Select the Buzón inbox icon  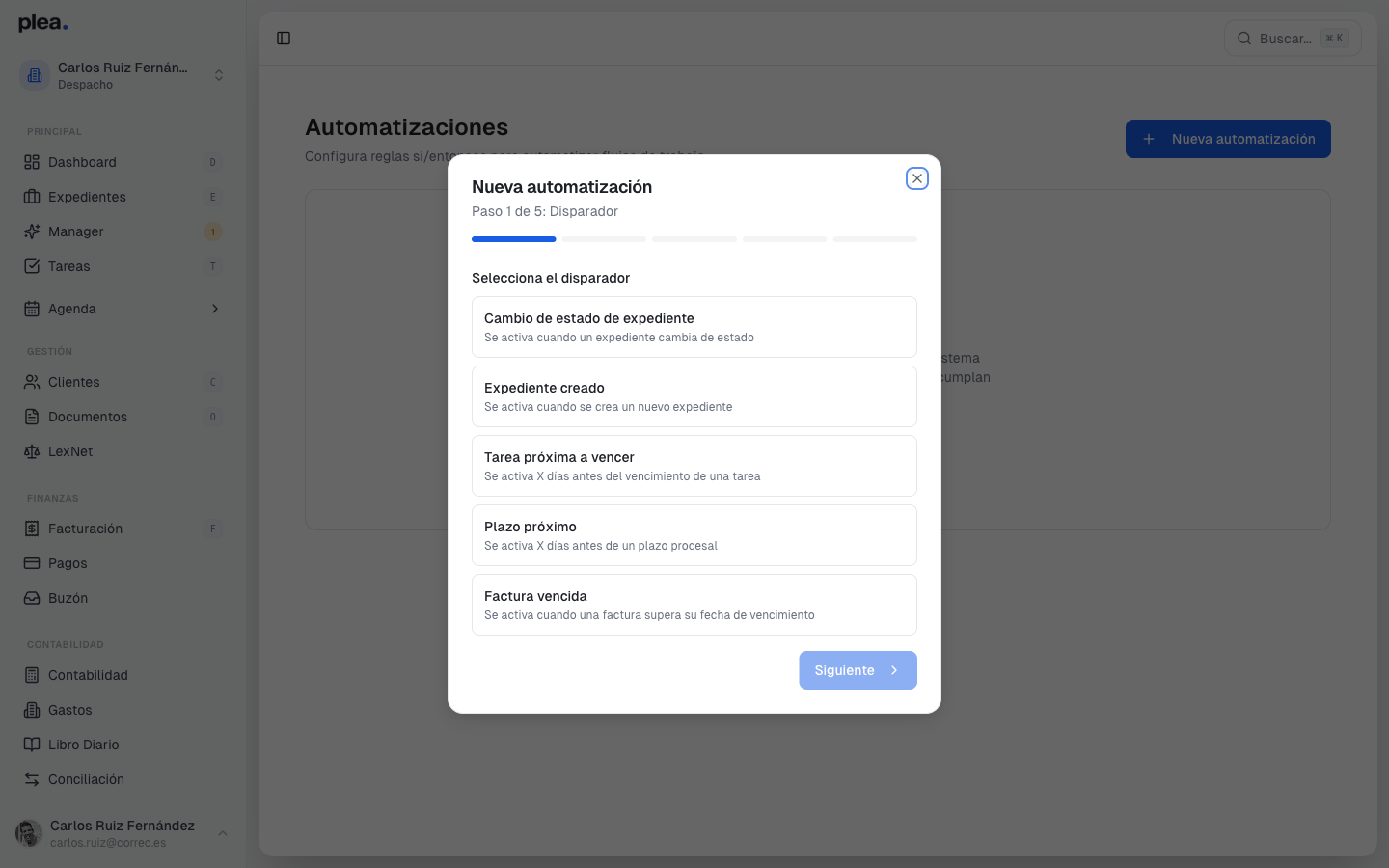tap(33, 598)
